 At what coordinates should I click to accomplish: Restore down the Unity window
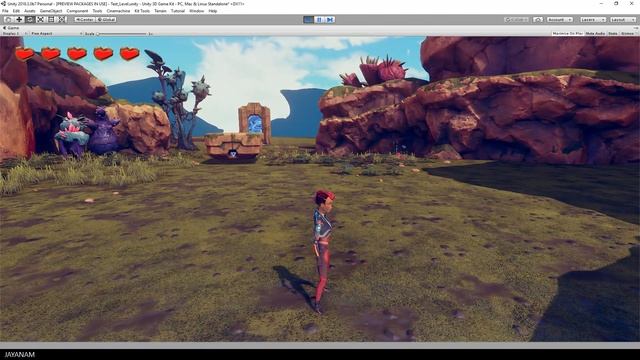(x=616, y=4)
